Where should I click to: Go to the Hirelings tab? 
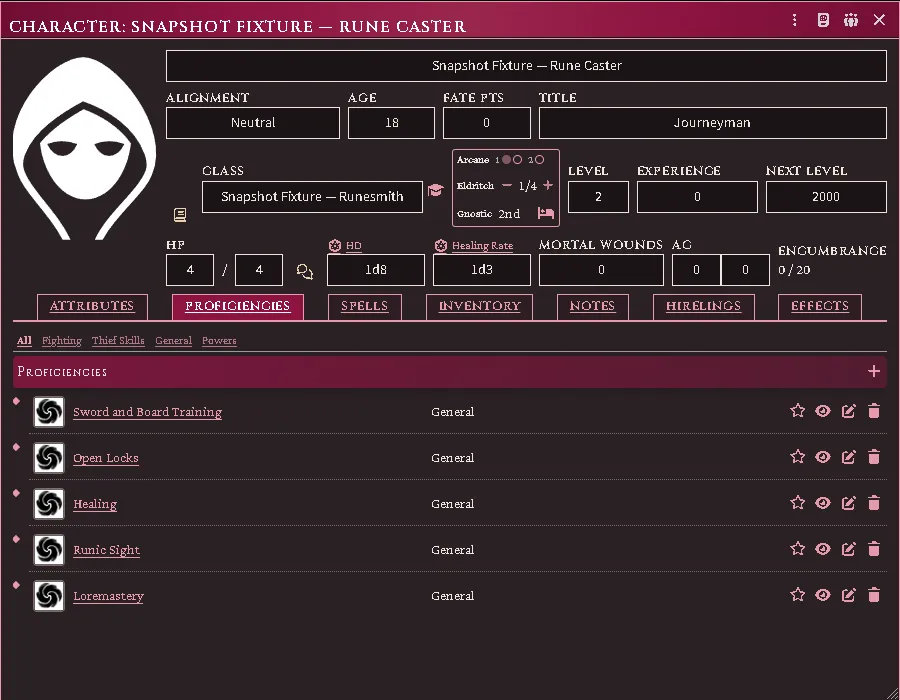coord(704,306)
